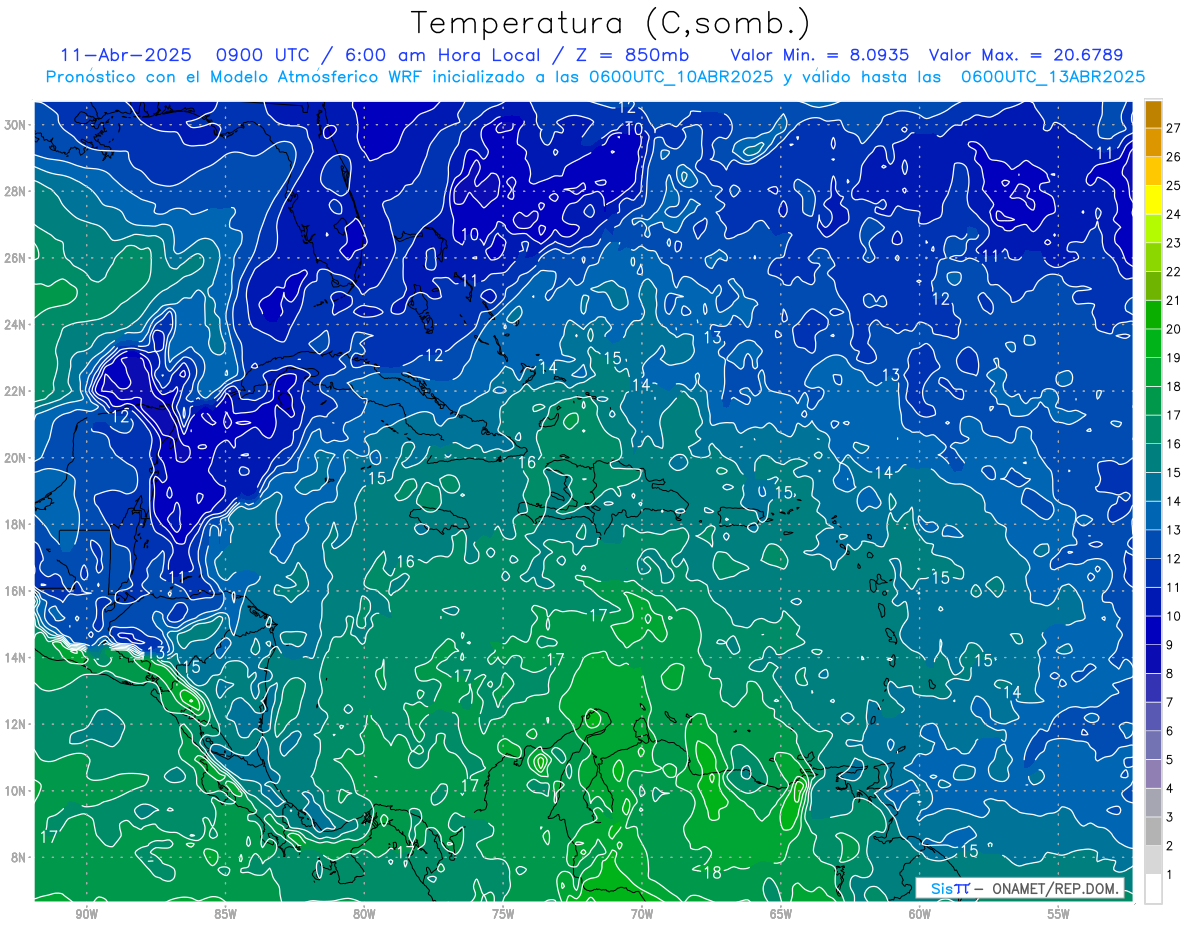This screenshot has width=1200, height=927.
Task: Click the '14N' latitude axis label
Action: coord(14,658)
